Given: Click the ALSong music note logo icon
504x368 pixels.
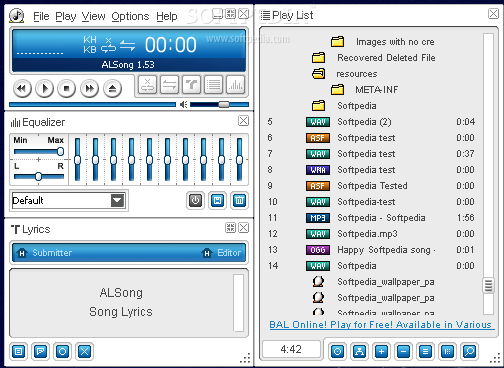Looking at the screenshot, I should 16,15.
